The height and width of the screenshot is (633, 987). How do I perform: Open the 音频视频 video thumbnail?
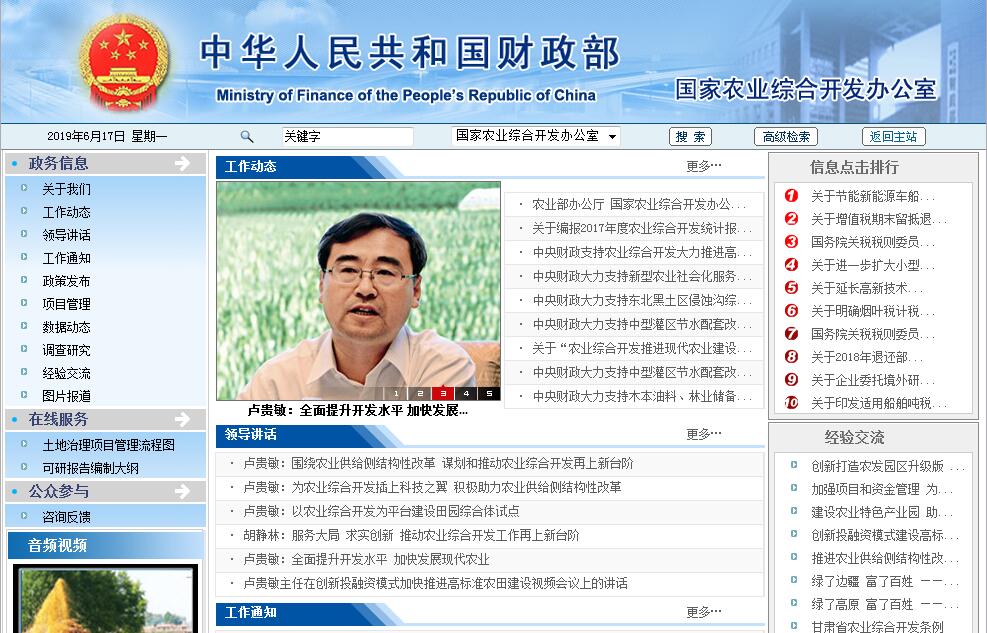pyautogui.click(x=105, y=600)
